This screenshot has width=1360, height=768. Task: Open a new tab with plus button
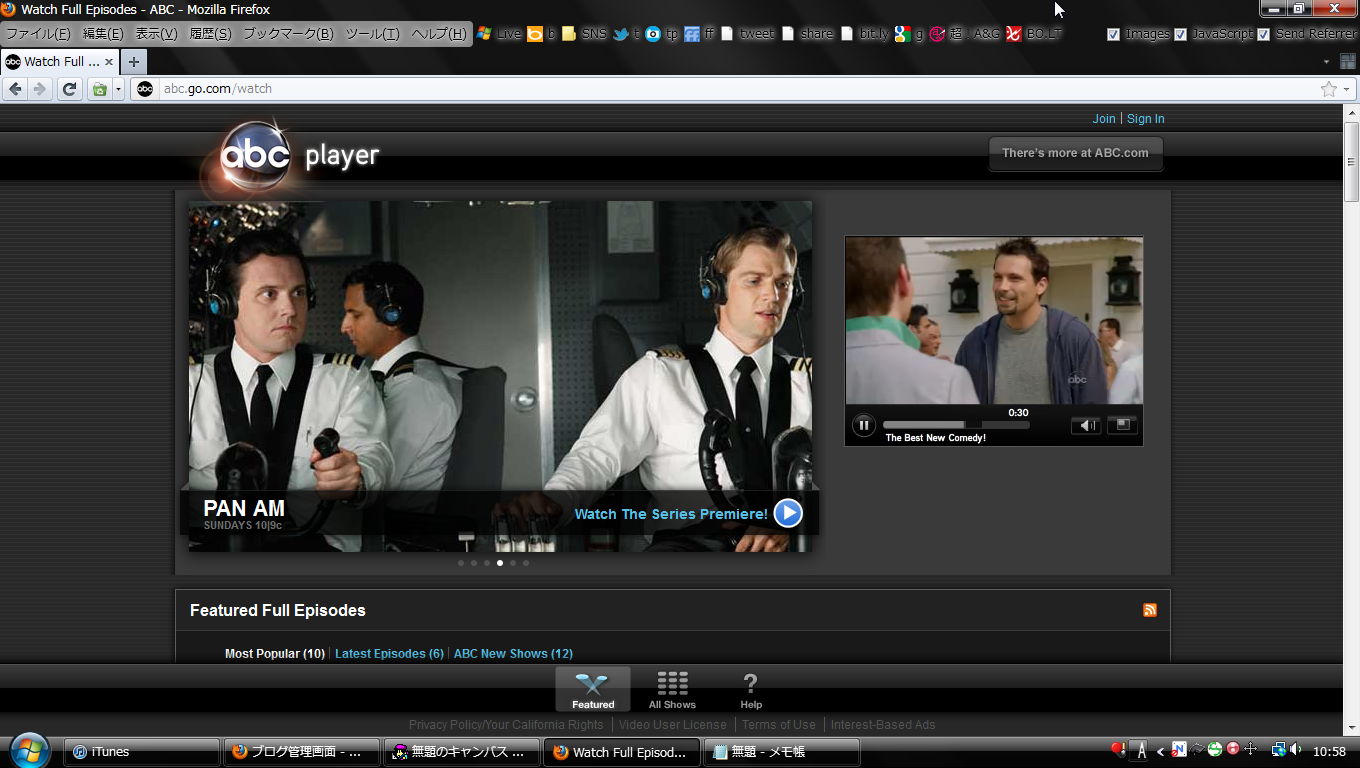coord(134,62)
